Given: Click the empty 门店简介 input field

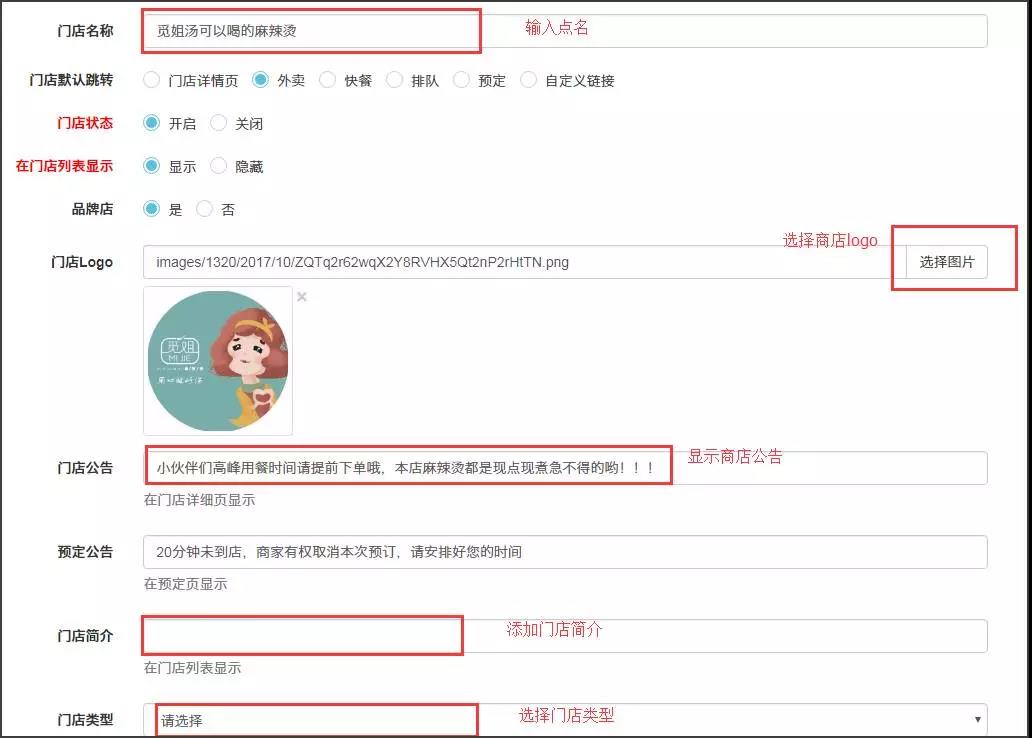Looking at the screenshot, I should 565,636.
